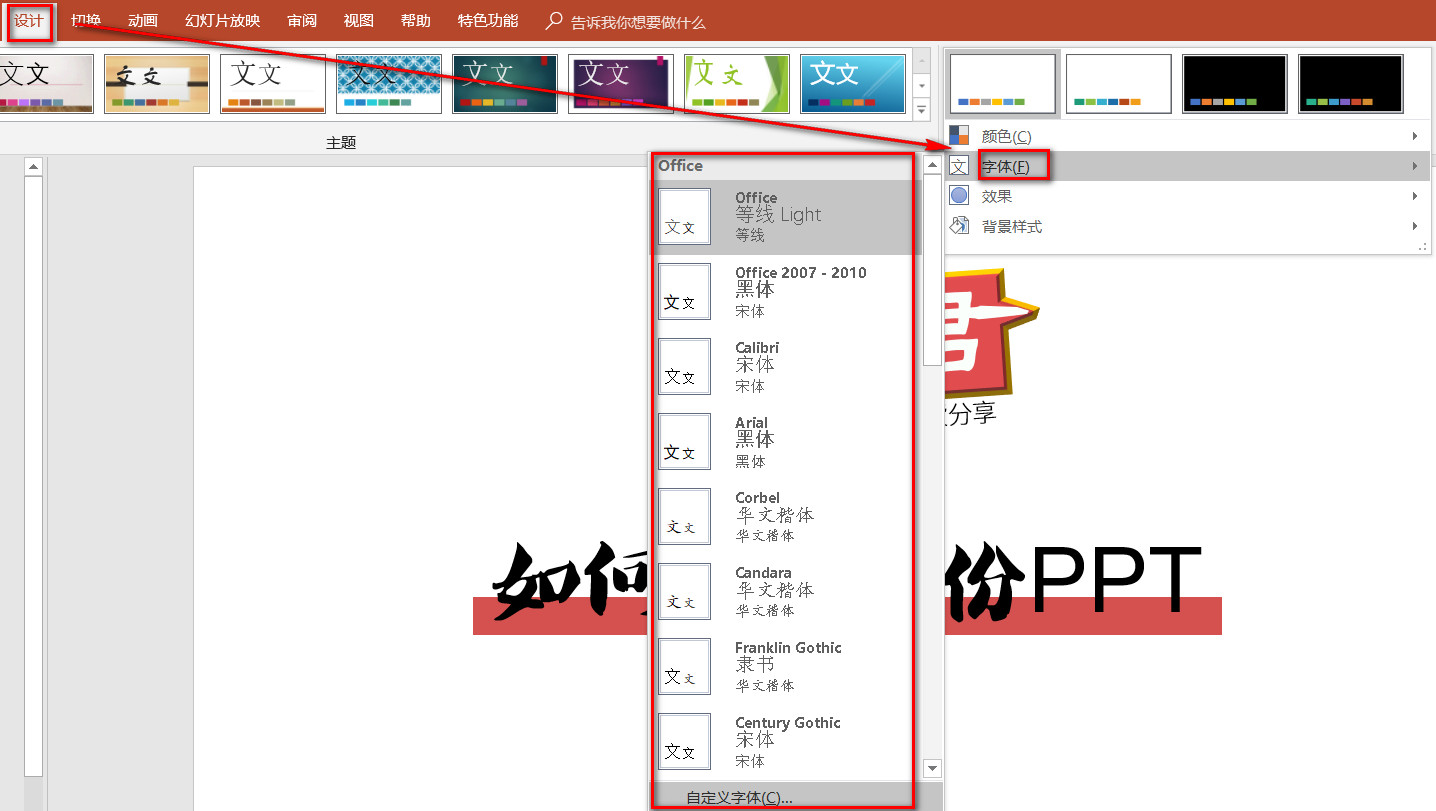
Task: Expand the 颜色 submenu arrow
Action: point(1414,135)
